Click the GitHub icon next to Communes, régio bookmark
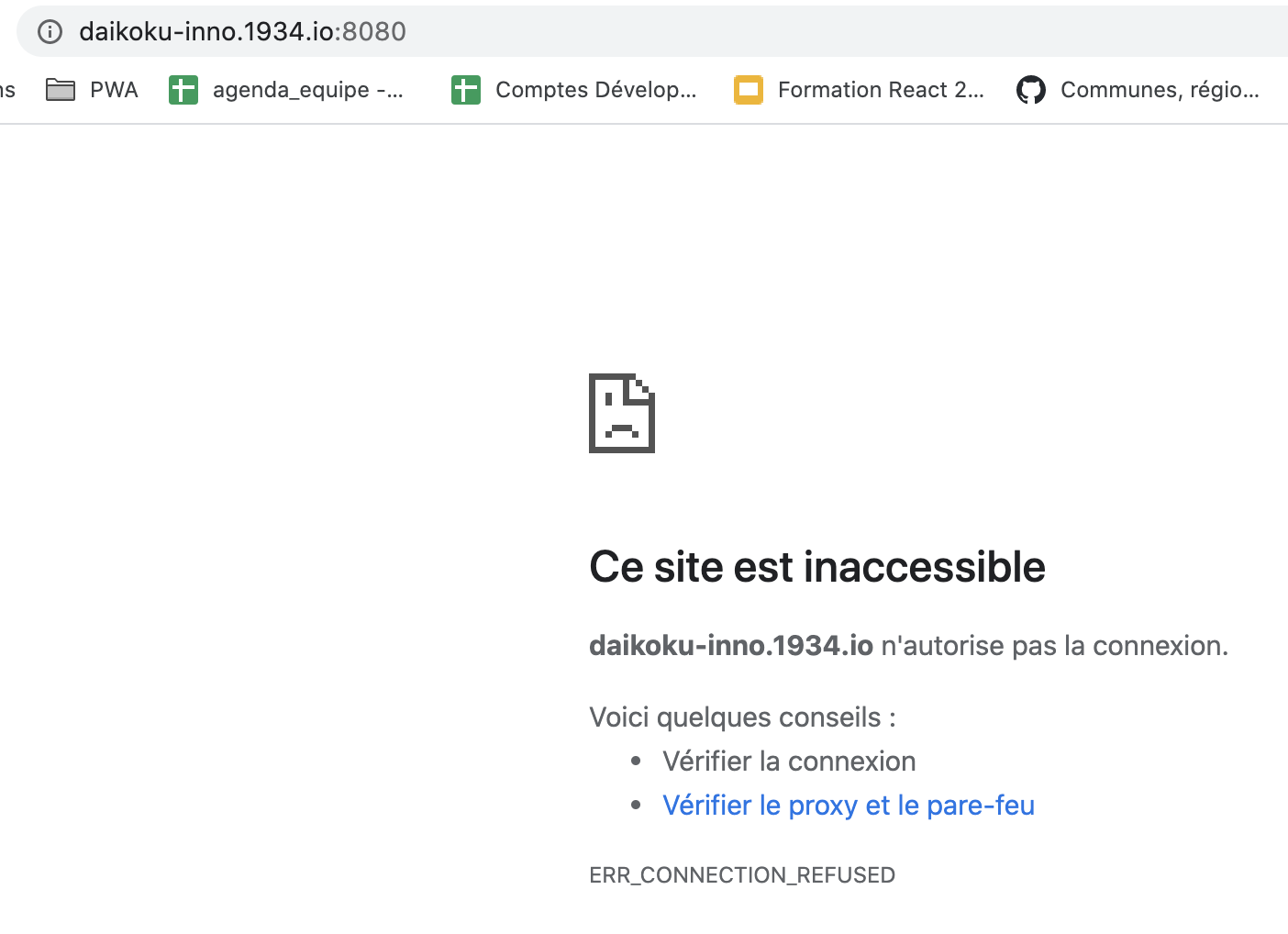The image size is (1288, 934). tap(1031, 89)
